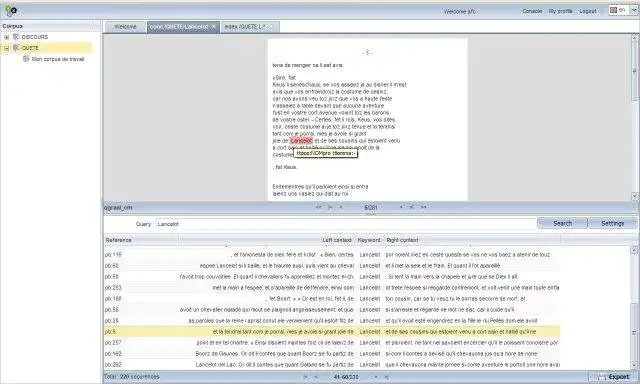
Task: Select the highlighted concordance row pb:5
Action: point(332,332)
